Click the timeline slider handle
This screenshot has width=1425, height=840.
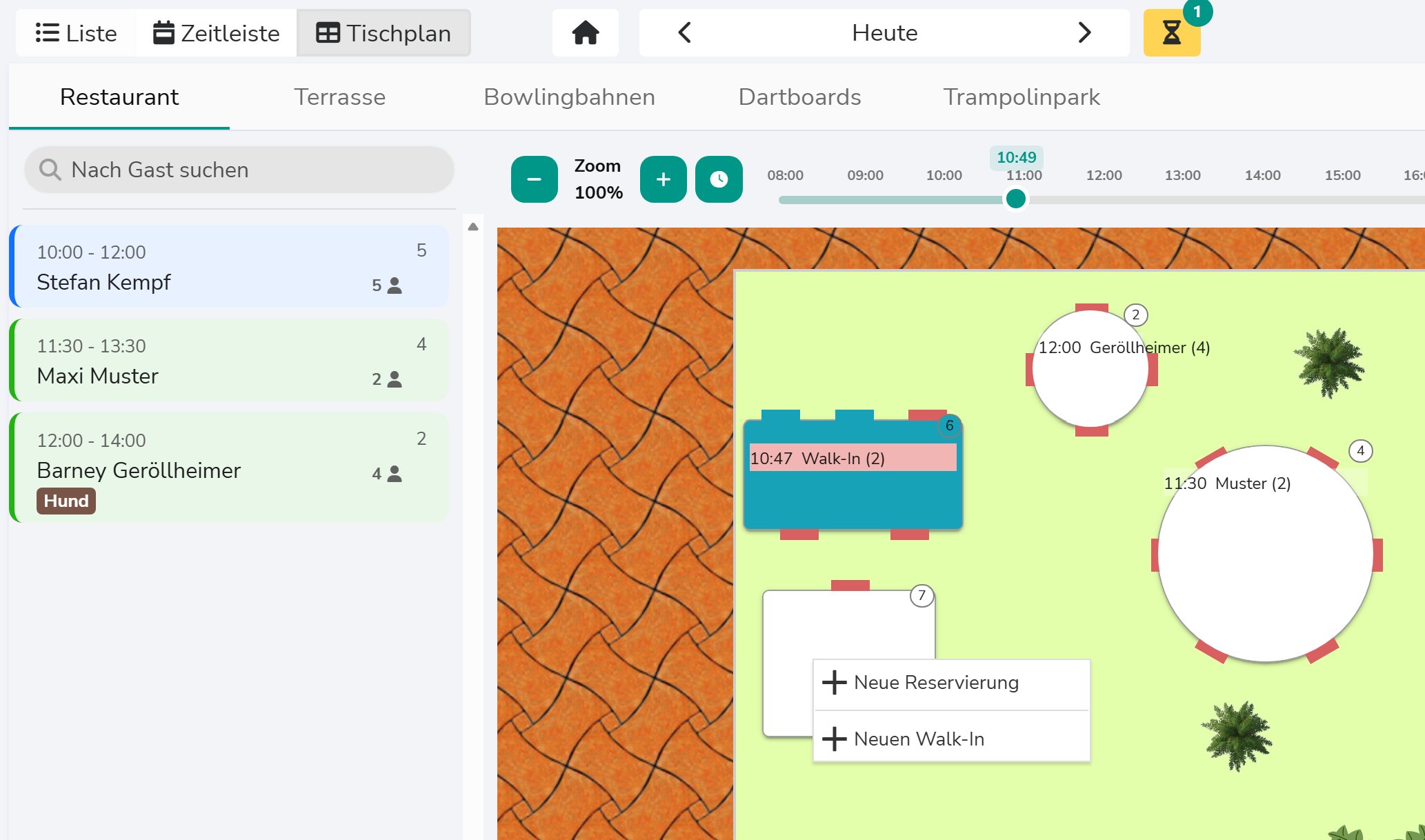[1015, 199]
